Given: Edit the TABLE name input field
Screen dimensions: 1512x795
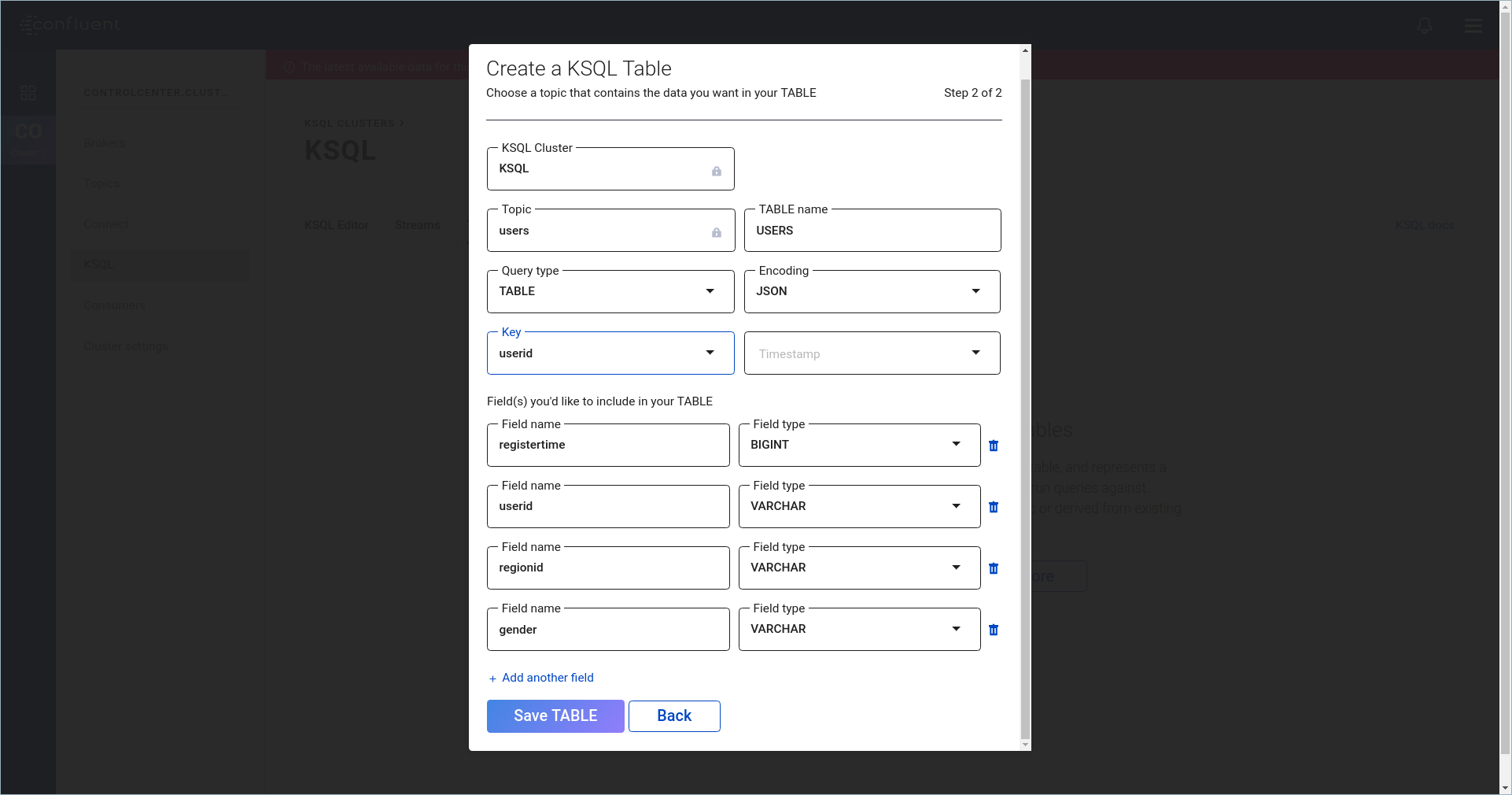Looking at the screenshot, I should pos(872,231).
